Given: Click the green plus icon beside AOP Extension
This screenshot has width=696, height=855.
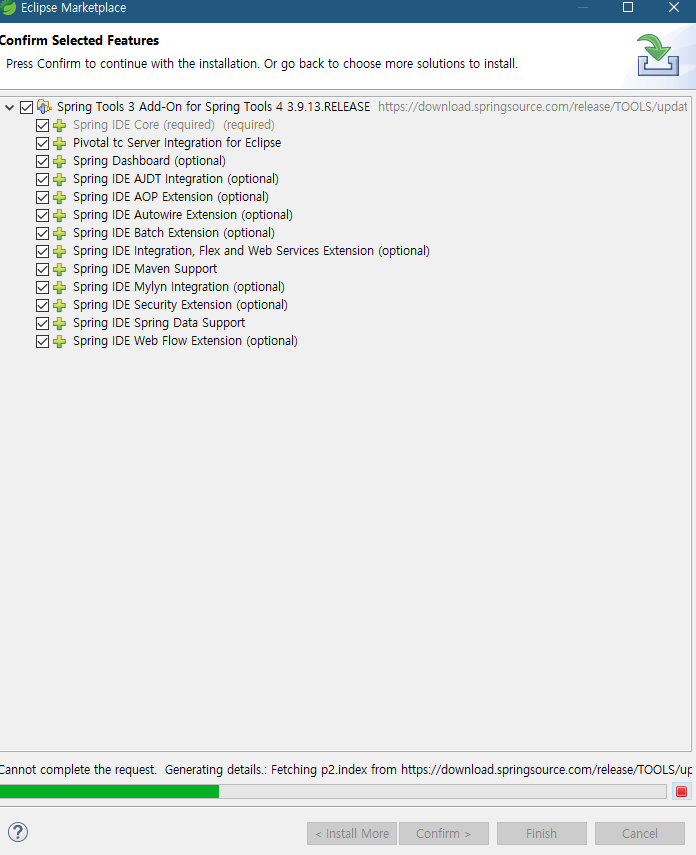Looking at the screenshot, I should (59, 197).
